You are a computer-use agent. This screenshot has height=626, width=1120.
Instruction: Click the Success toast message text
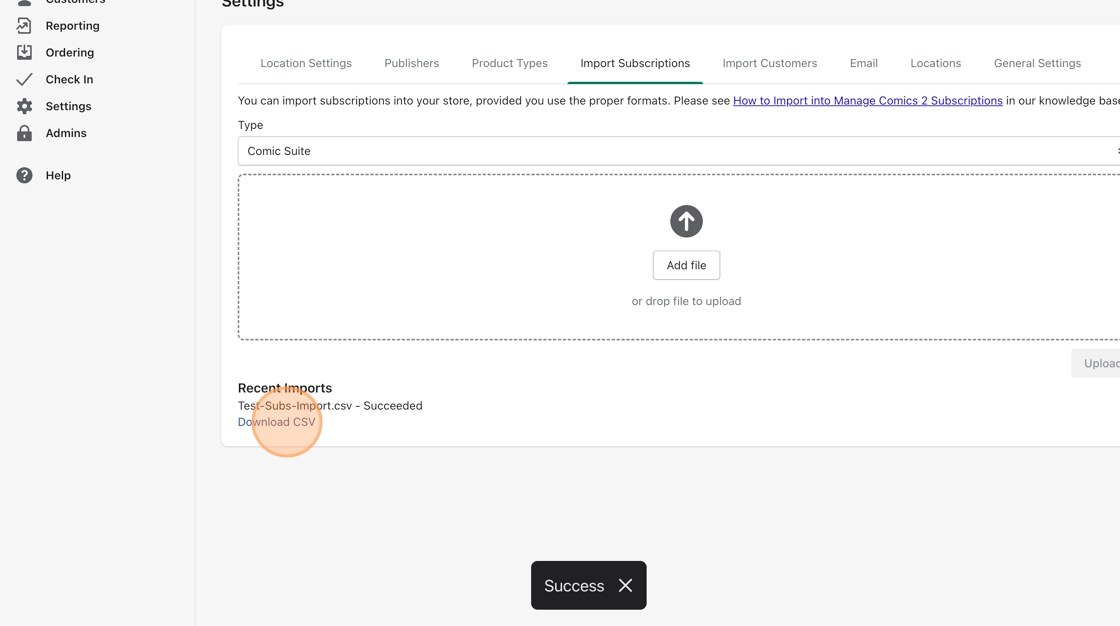pos(574,585)
